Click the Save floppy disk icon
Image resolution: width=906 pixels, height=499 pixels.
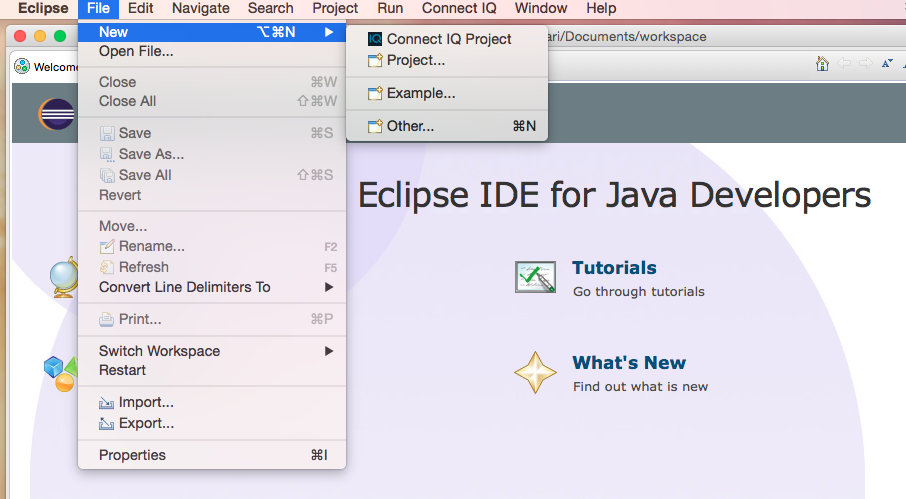107,133
